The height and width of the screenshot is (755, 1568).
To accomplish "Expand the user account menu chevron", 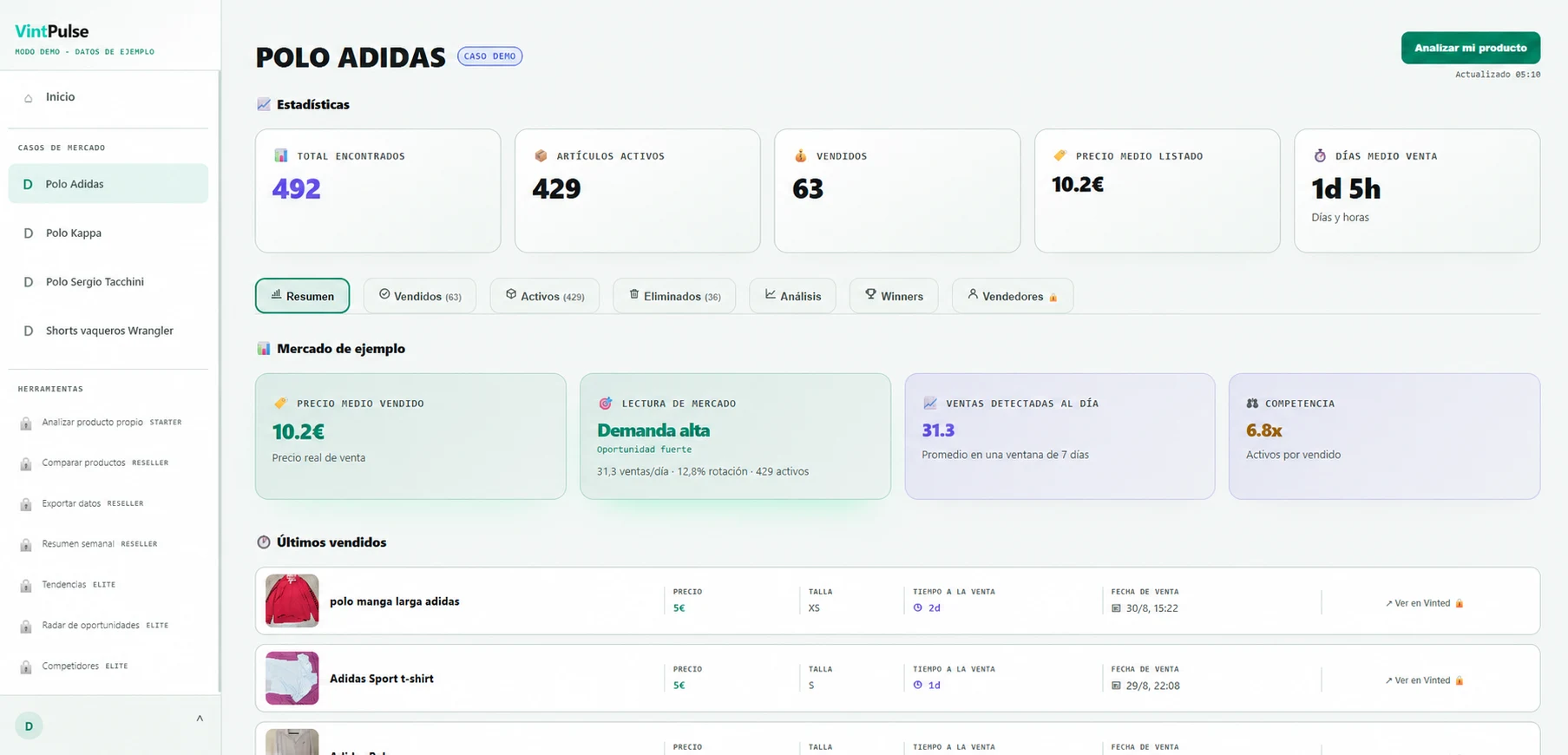I will pyautogui.click(x=200, y=719).
